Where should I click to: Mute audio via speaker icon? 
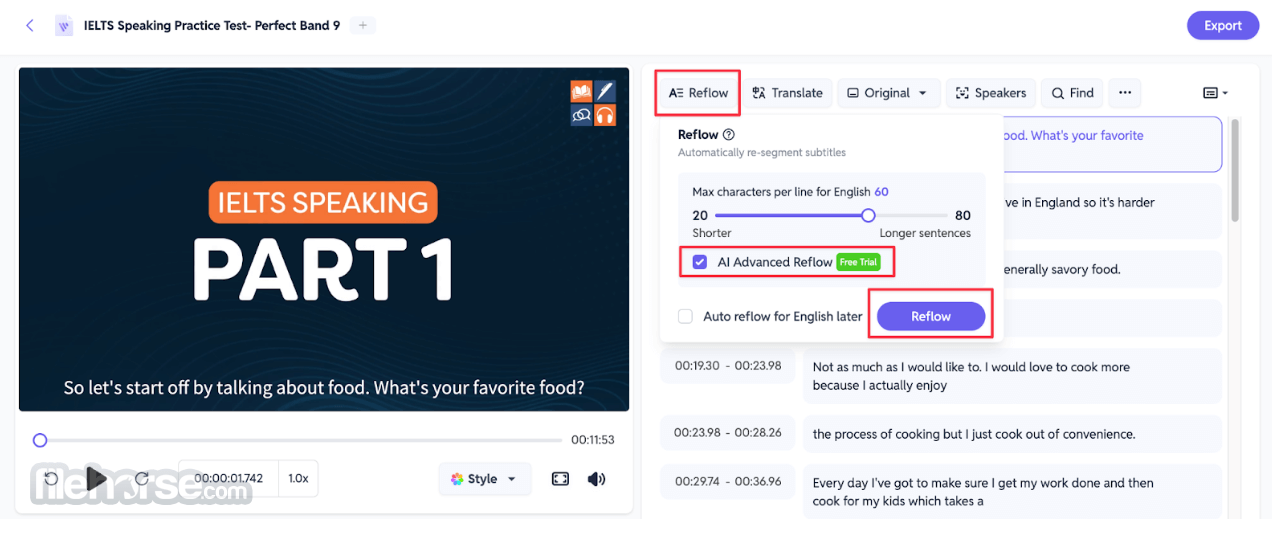click(x=597, y=479)
